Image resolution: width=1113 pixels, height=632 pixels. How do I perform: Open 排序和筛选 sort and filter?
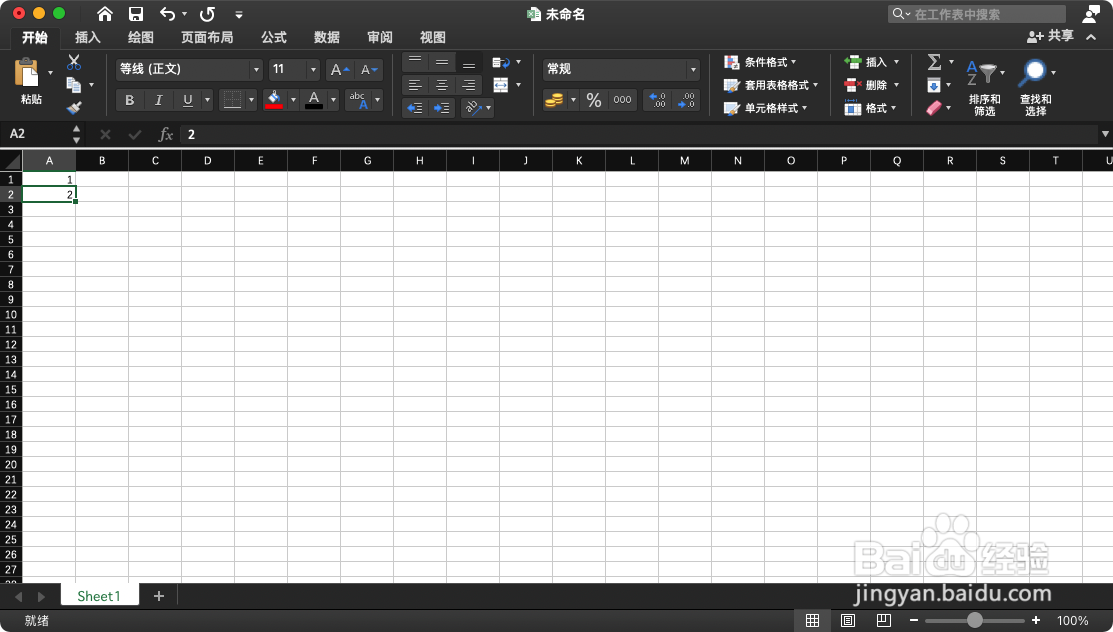tap(985, 88)
